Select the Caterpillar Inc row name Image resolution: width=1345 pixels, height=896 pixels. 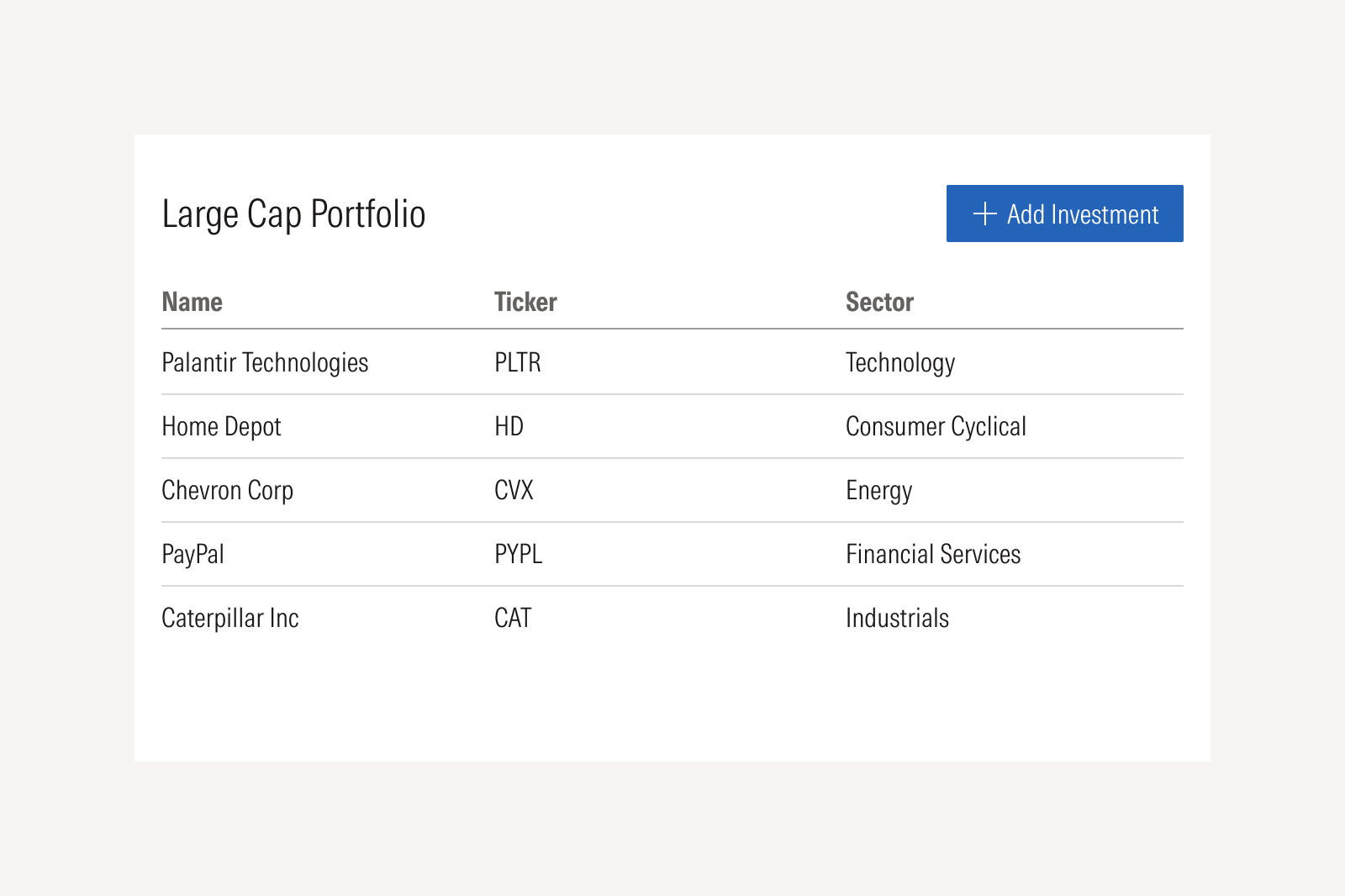(x=230, y=618)
